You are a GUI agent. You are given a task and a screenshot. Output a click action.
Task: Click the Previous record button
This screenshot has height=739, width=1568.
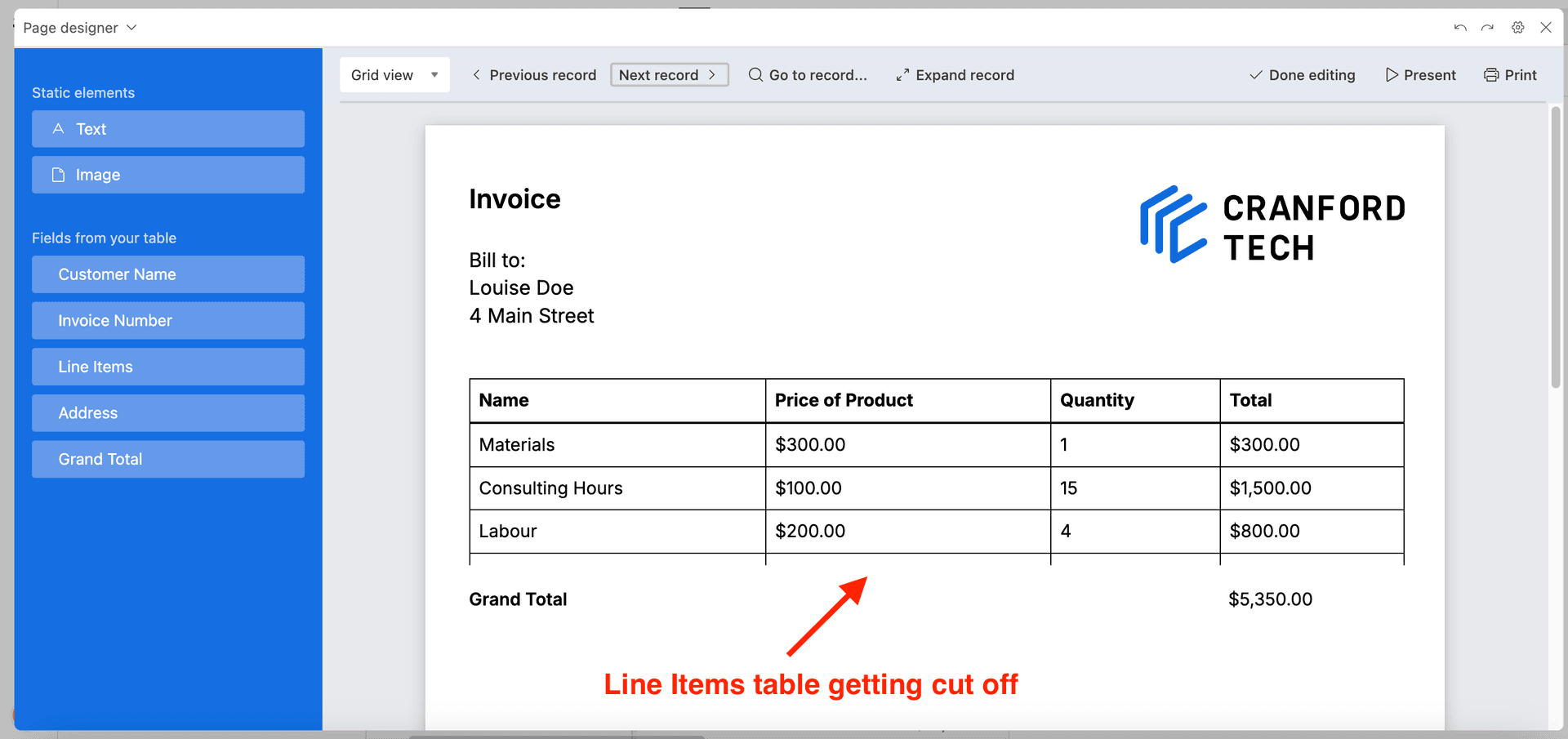point(534,74)
